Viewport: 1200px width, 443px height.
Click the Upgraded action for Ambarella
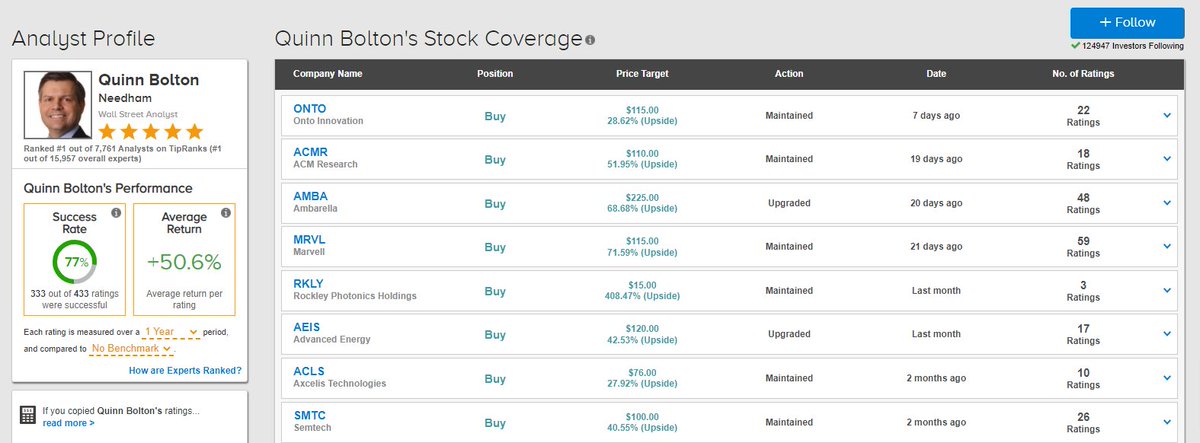tap(789, 203)
